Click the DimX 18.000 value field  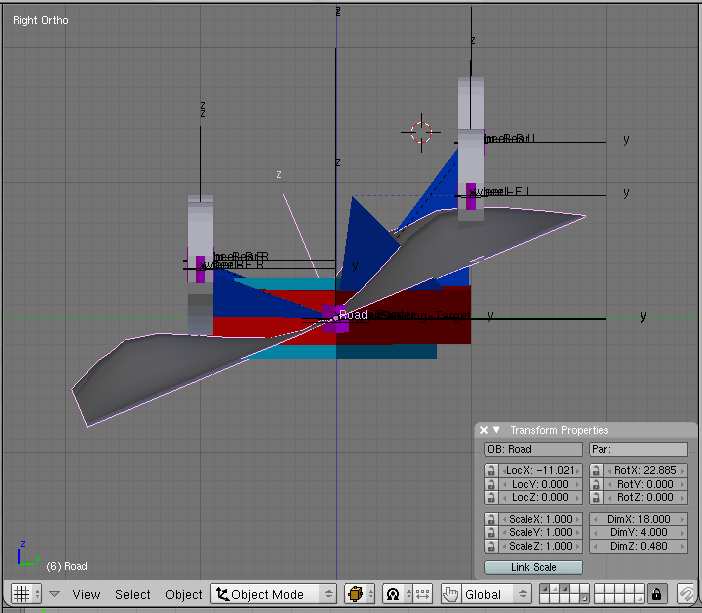tap(638, 519)
